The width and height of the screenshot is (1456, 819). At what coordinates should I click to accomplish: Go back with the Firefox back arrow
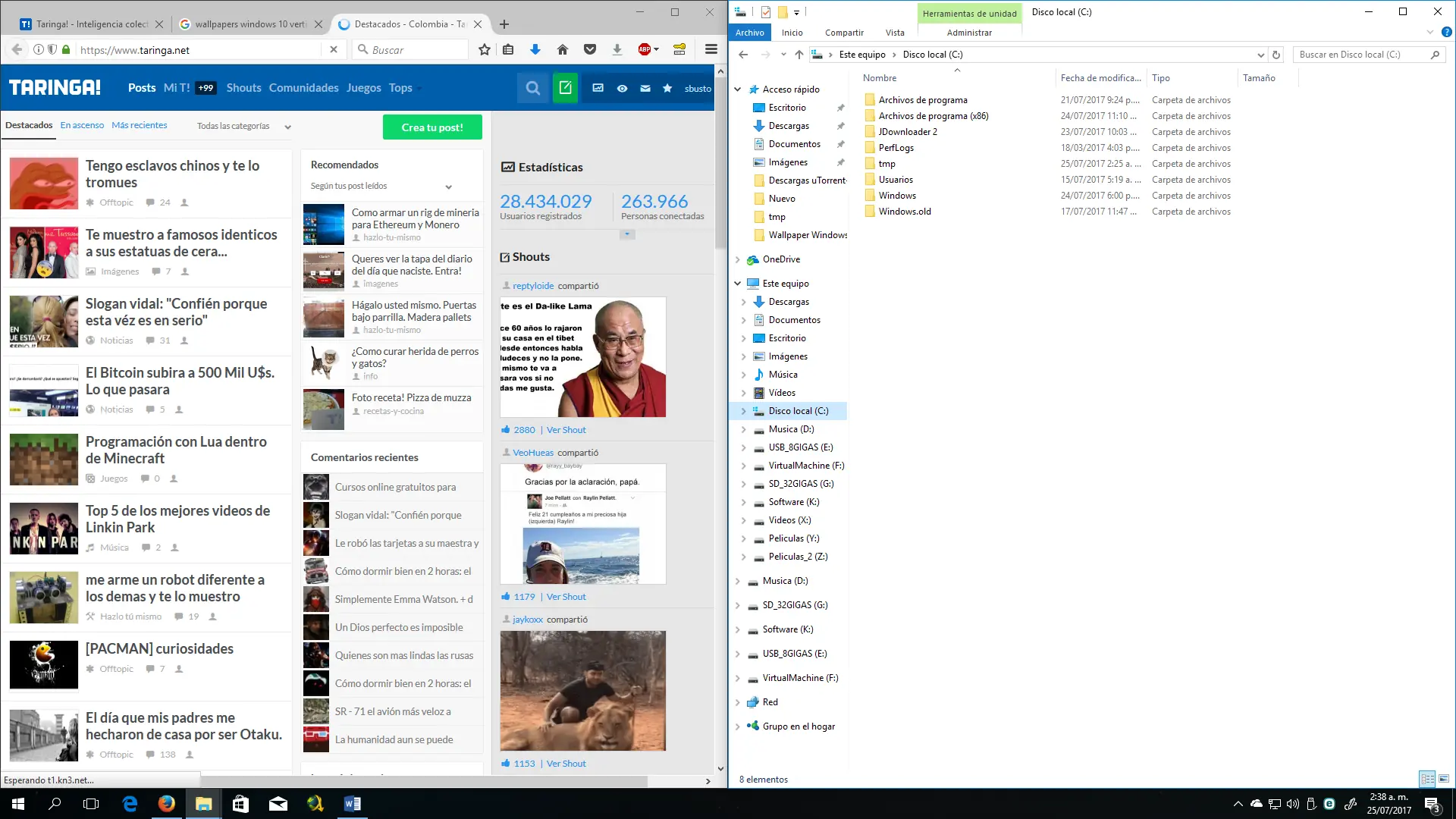click(x=17, y=50)
